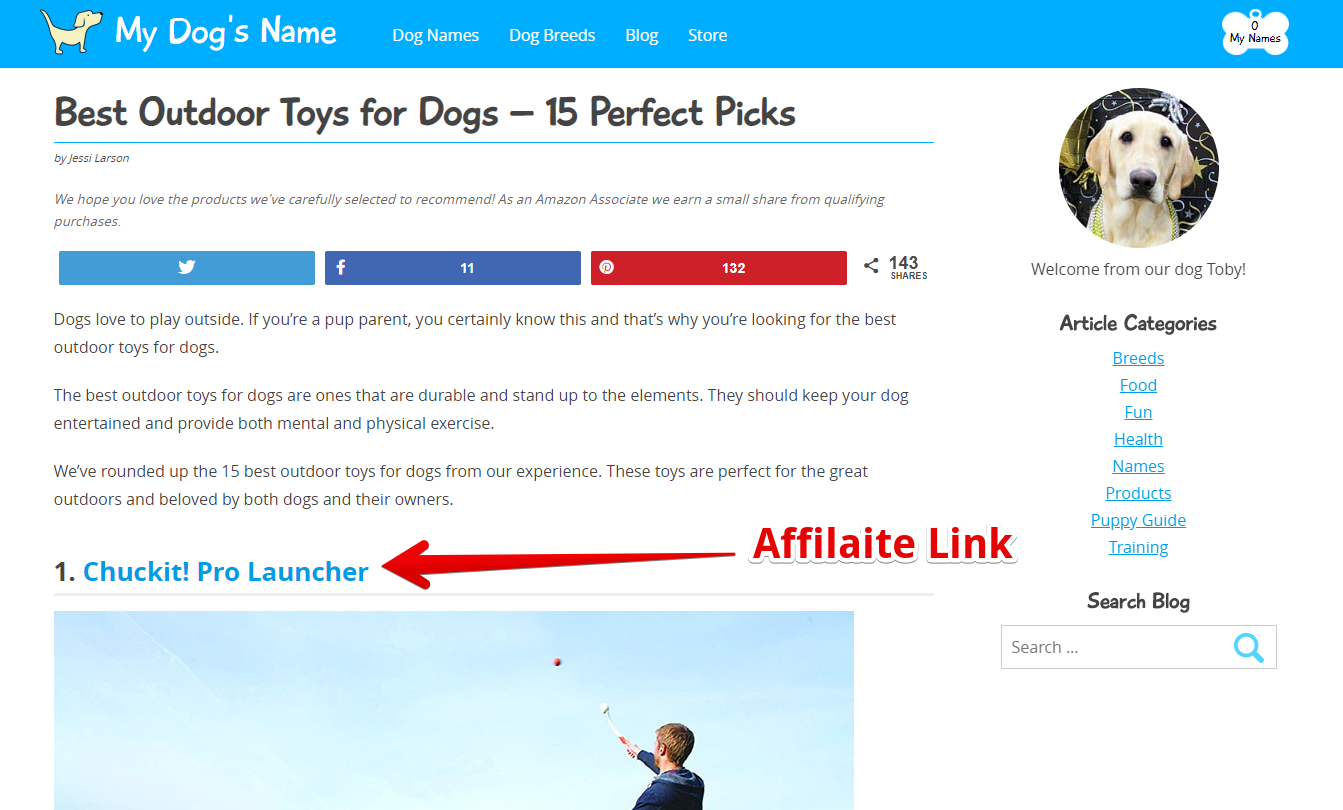Click the total shares icon
1343x810 pixels.
[x=871, y=266]
